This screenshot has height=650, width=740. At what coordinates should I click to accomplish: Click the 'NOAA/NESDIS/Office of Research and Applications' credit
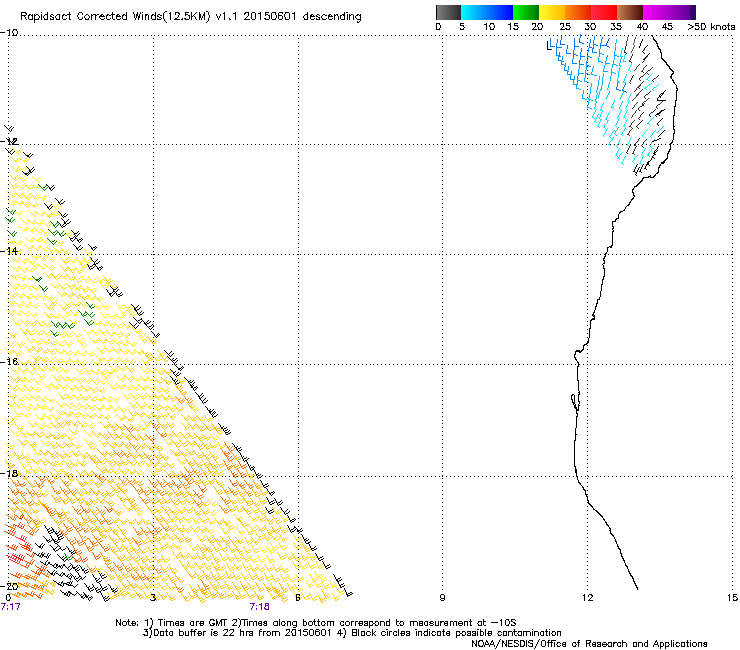pos(589,643)
